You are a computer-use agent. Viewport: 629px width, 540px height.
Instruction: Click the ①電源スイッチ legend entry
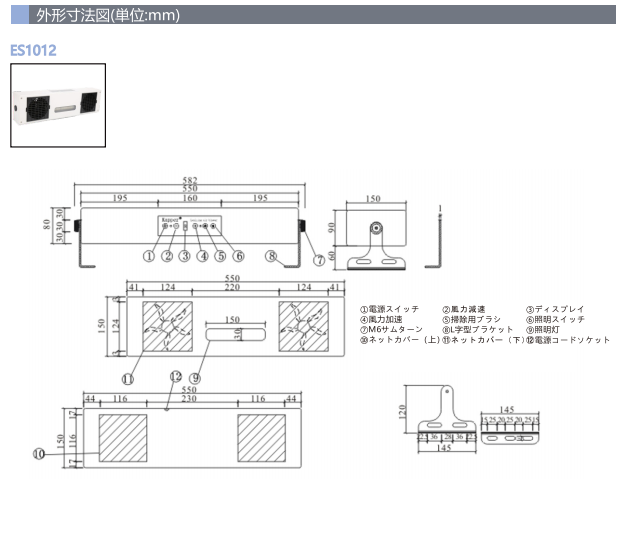tap(389, 310)
